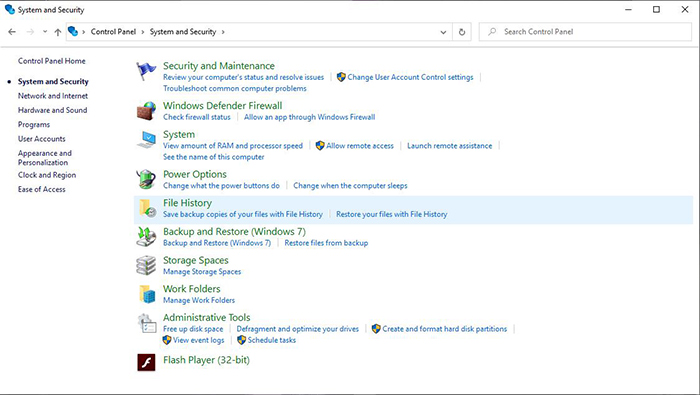Refresh the Control Panel view

[462, 32]
